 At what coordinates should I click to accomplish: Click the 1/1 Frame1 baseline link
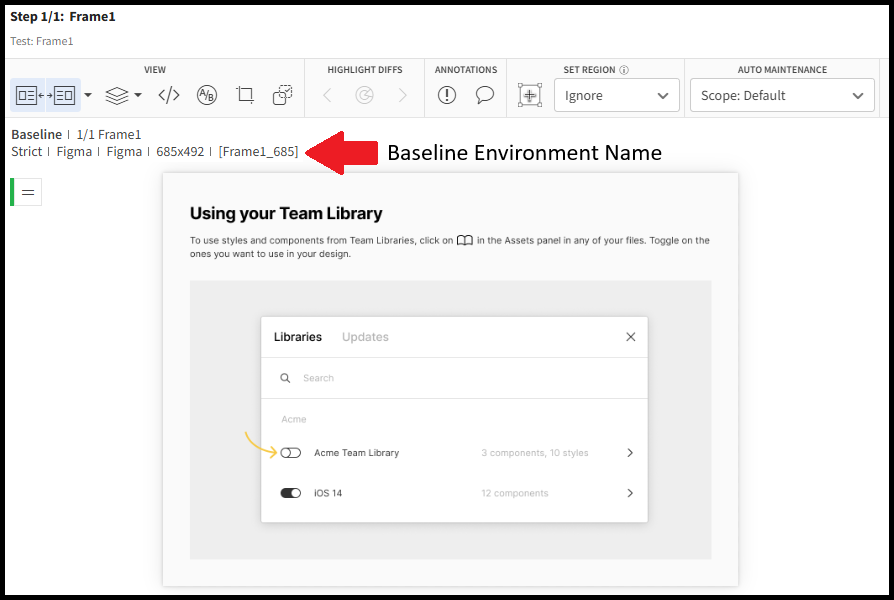109,134
